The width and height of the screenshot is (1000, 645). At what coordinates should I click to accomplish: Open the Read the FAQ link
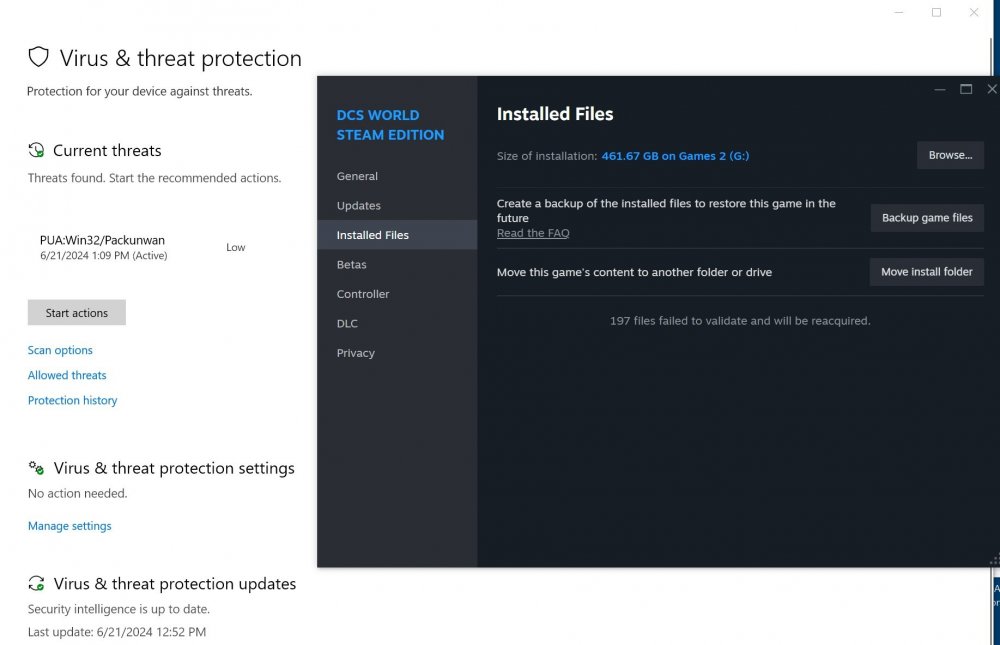tap(532, 233)
